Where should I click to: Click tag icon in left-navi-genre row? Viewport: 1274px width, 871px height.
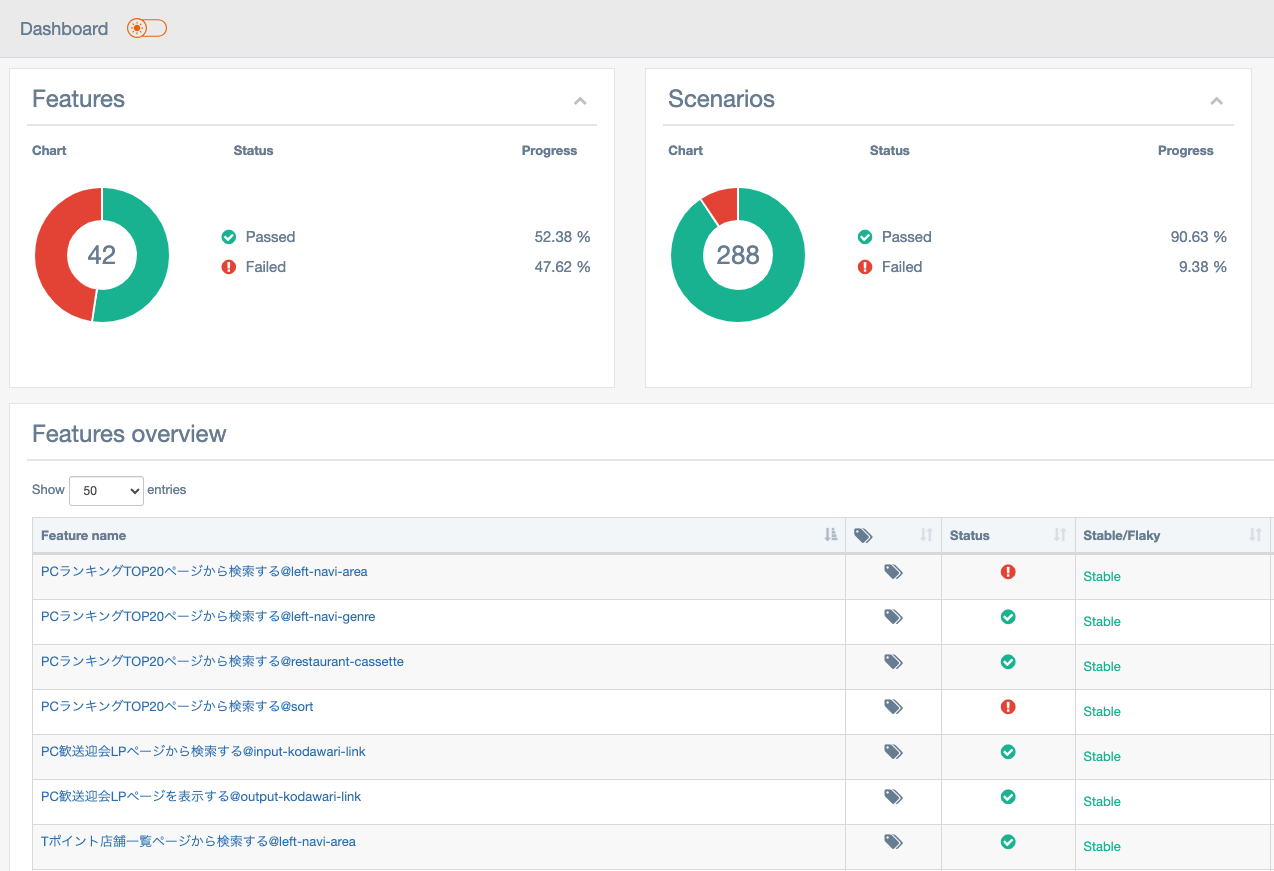coord(893,617)
